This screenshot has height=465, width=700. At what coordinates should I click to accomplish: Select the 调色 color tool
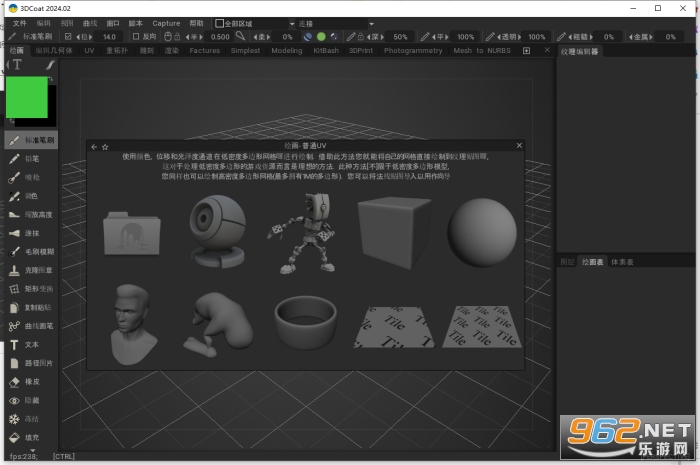click(31, 196)
